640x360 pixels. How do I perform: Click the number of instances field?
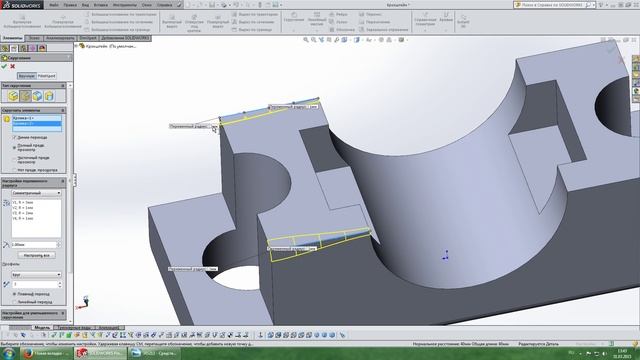point(34,284)
